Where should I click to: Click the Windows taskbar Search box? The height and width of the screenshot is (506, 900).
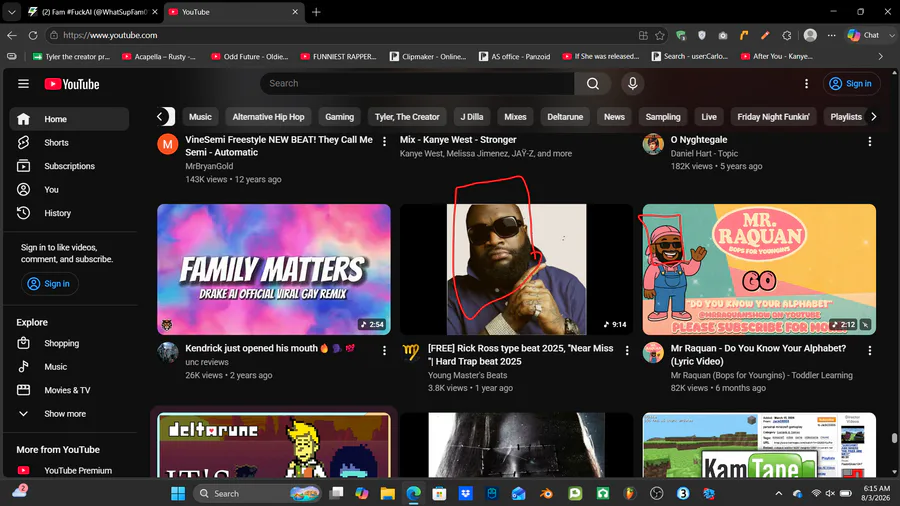tap(257, 493)
